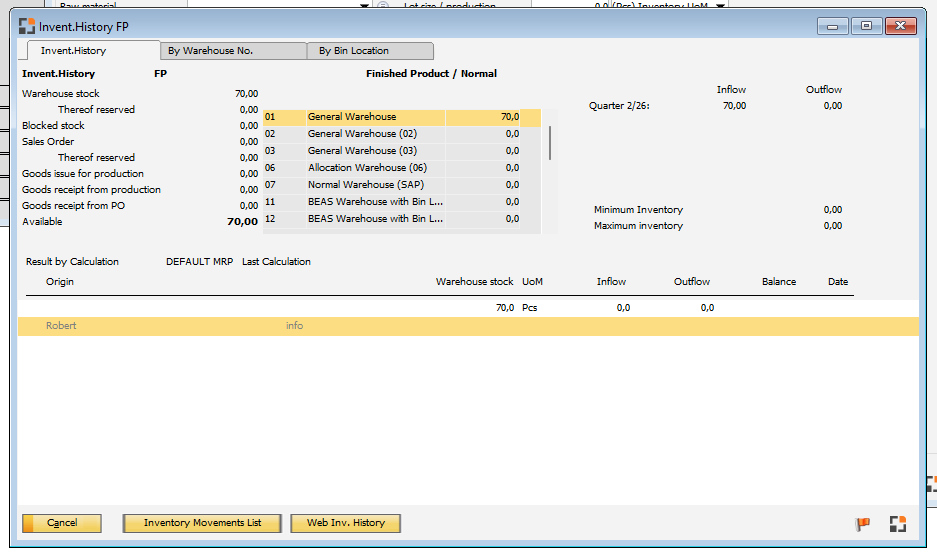Screen dimensions: 937x559
Task: Click the Origin column header
Action: click(60, 282)
